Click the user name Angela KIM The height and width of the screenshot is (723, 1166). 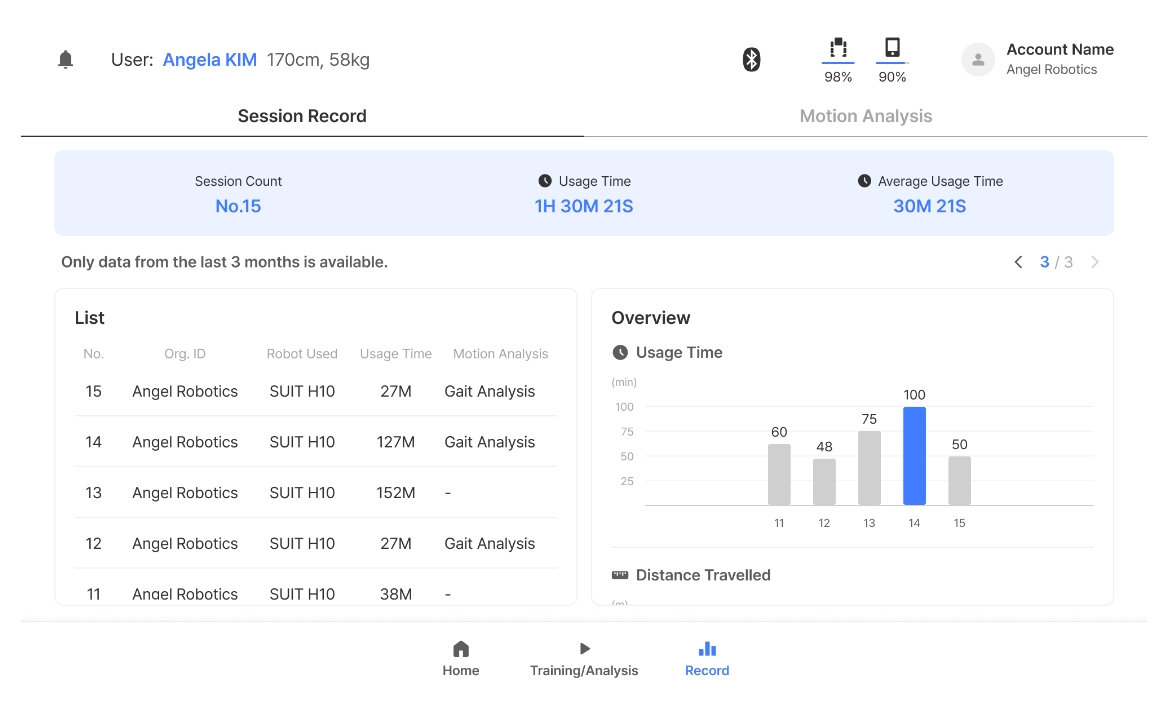pyautogui.click(x=210, y=60)
